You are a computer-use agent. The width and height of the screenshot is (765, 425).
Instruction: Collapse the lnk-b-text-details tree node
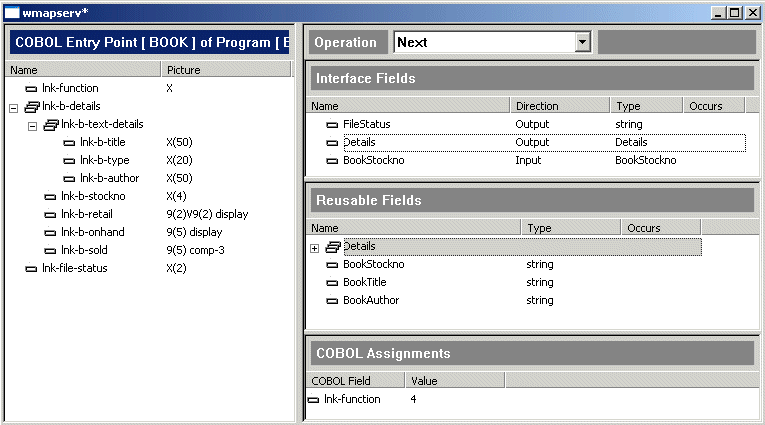pyautogui.click(x=32, y=124)
